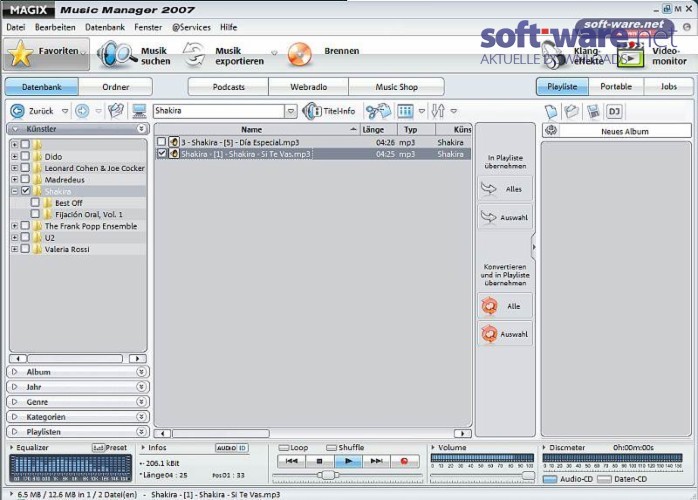Click the open-folder toolbar icon next to forward arrow
Screen dimensions: 698x500
pyautogui.click(x=116, y=111)
